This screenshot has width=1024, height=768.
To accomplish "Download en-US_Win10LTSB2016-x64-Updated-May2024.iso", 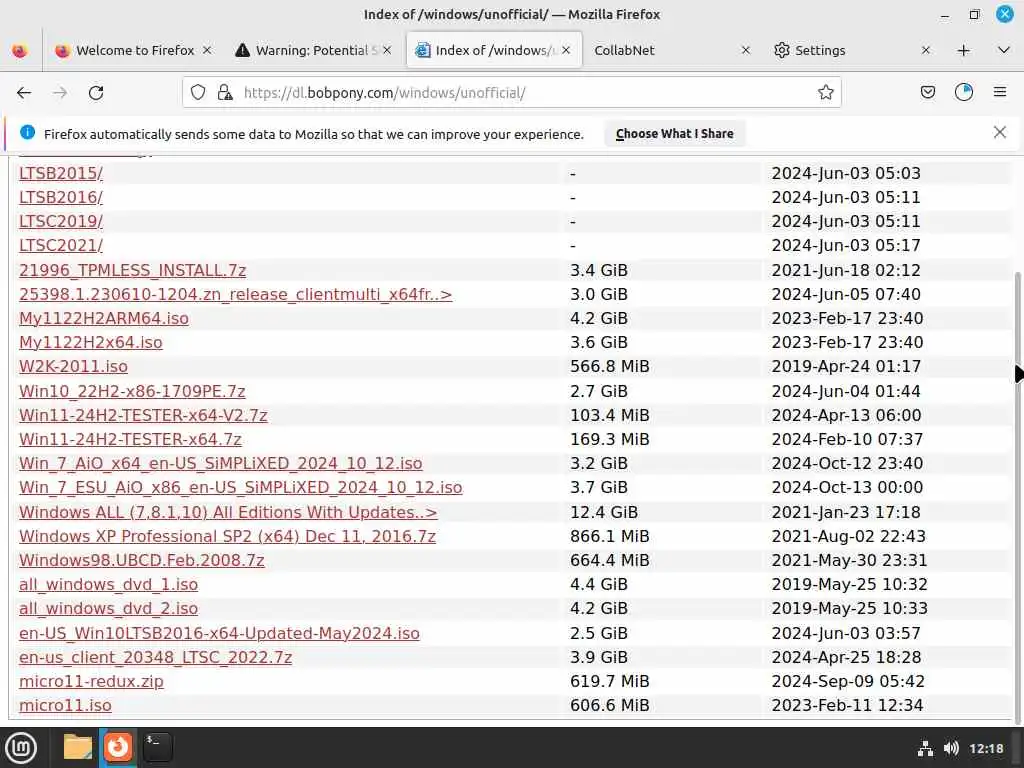I will coord(219,633).
